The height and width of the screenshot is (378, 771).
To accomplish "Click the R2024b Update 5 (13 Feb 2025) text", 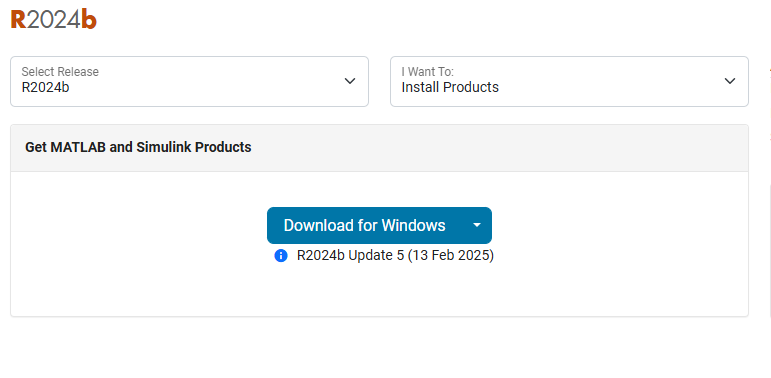I will pos(395,256).
